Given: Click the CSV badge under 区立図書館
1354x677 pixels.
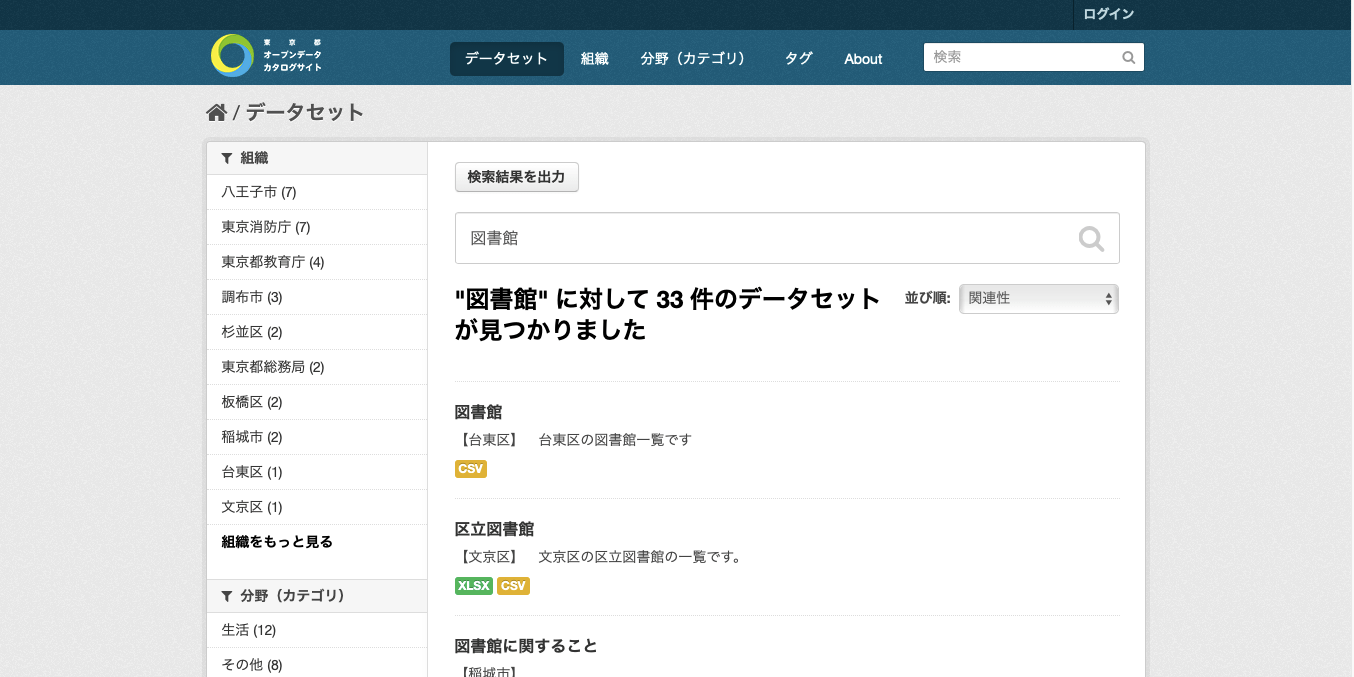Looking at the screenshot, I should [x=513, y=586].
